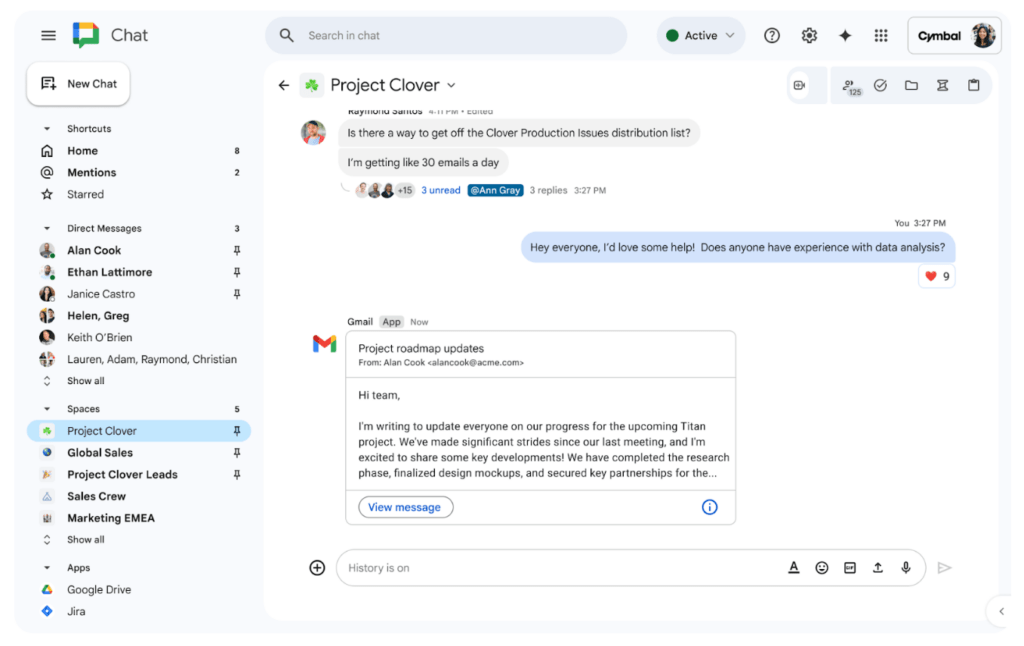Open the GIF picker
1024x646 pixels.
pyautogui.click(x=850, y=568)
